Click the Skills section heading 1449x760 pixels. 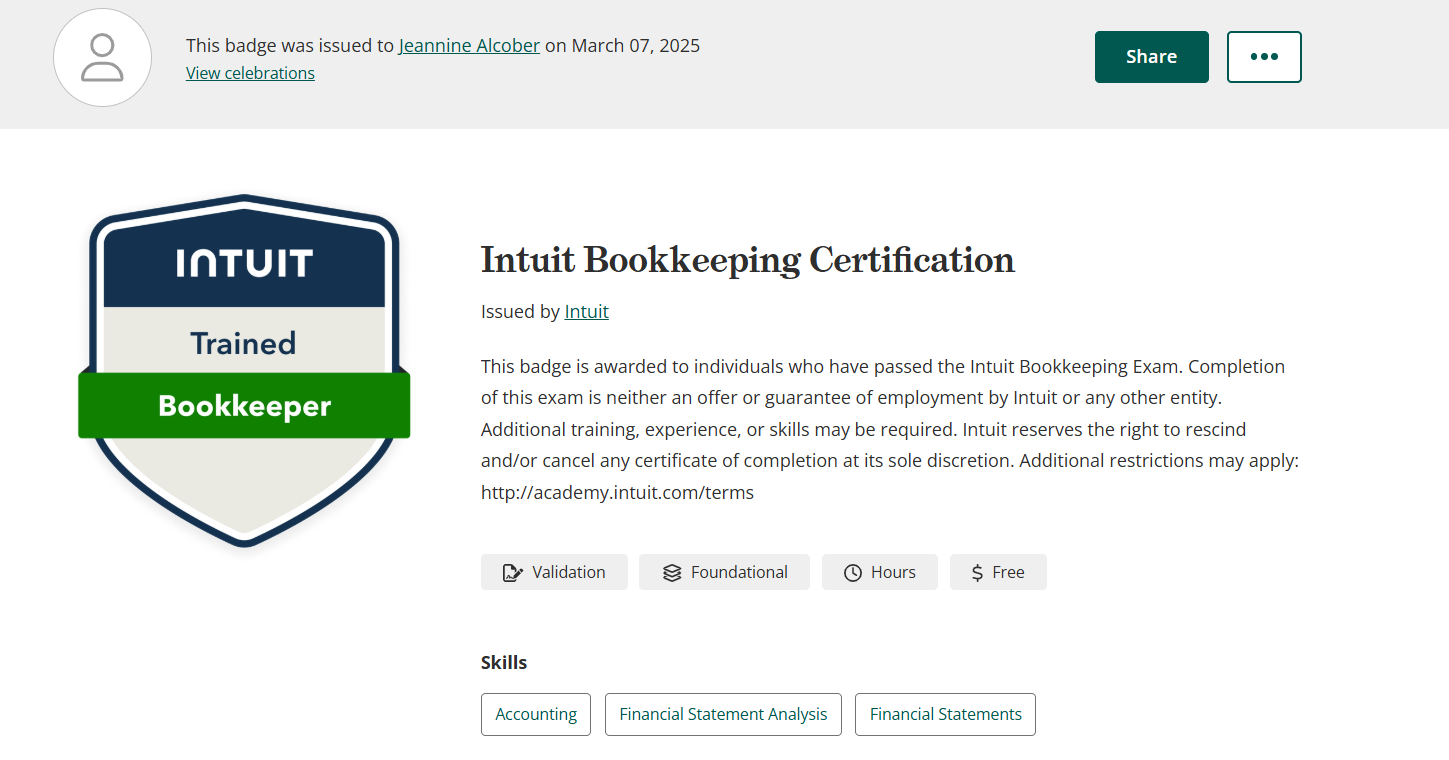click(x=504, y=663)
